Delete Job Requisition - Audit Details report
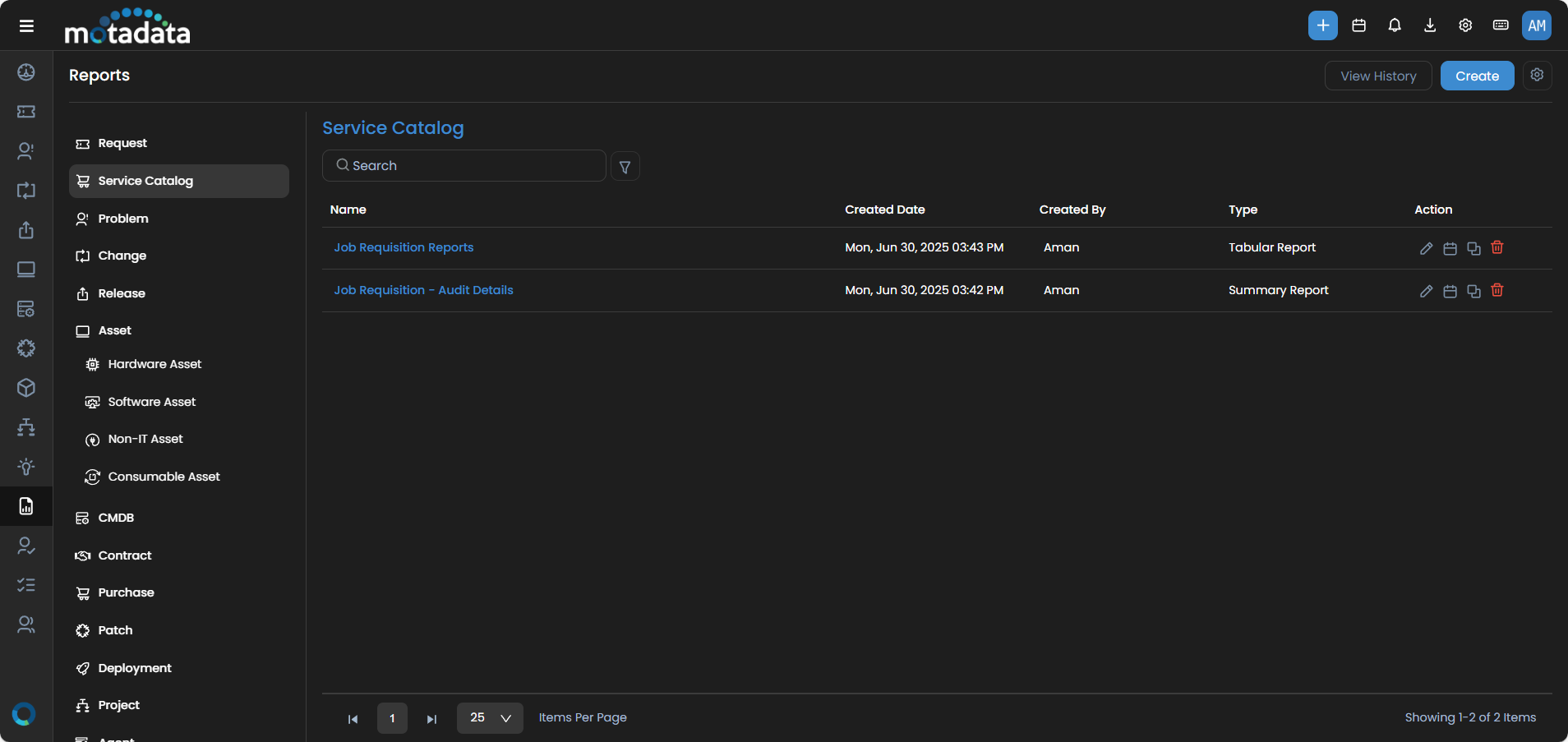 tap(1497, 290)
